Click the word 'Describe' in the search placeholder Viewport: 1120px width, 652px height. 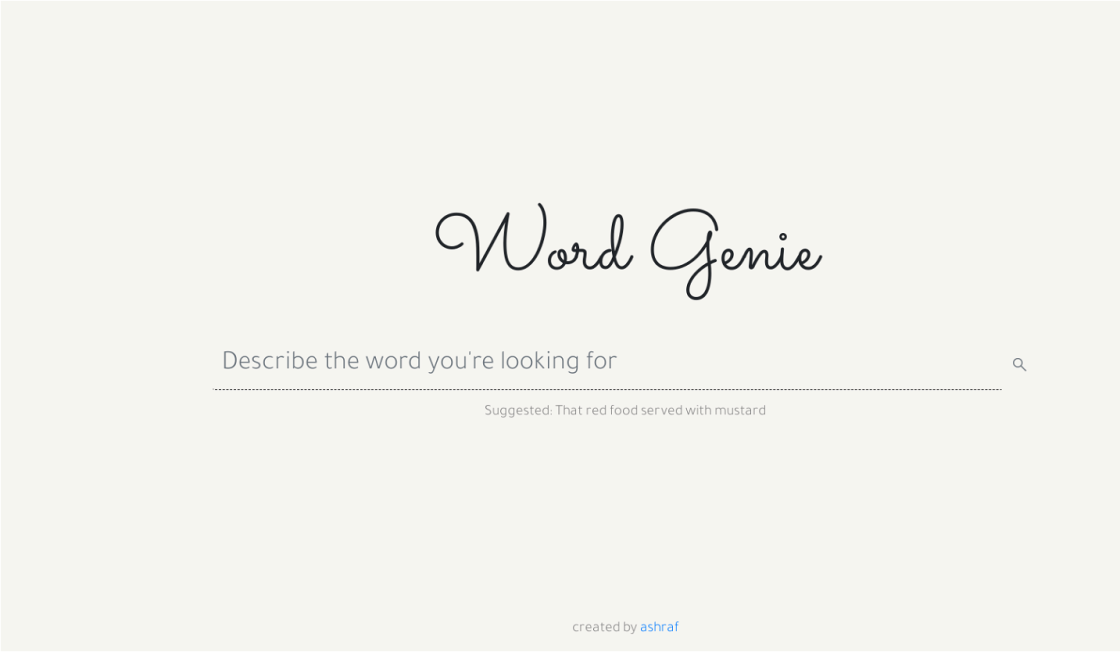coord(269,361)
